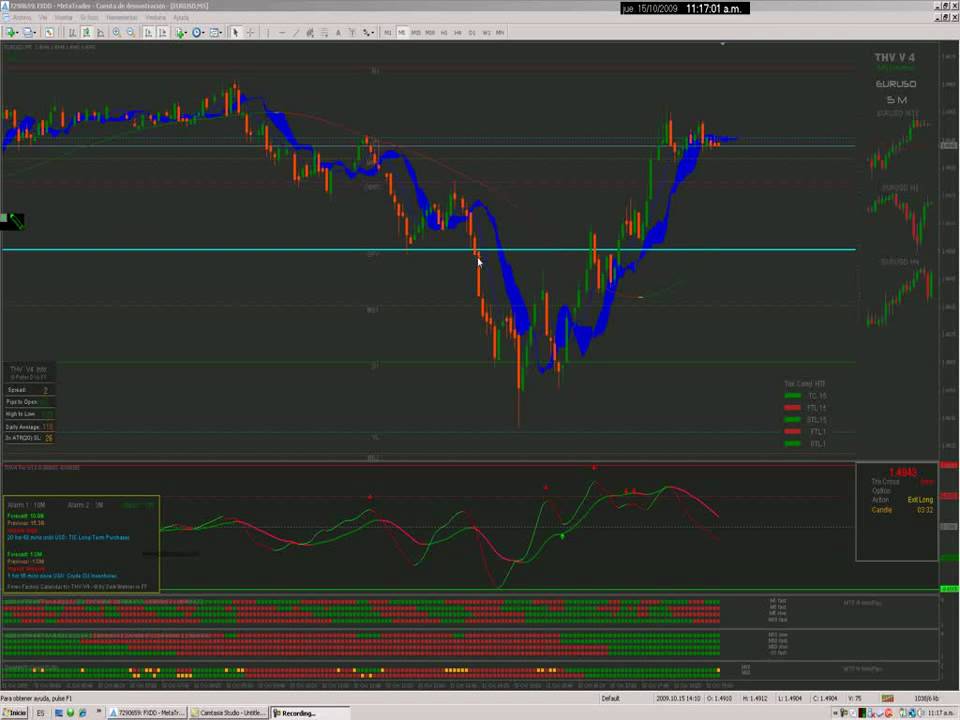Open the Market Watch toolbar icon

pyautogui.click(x=49, y=32)
